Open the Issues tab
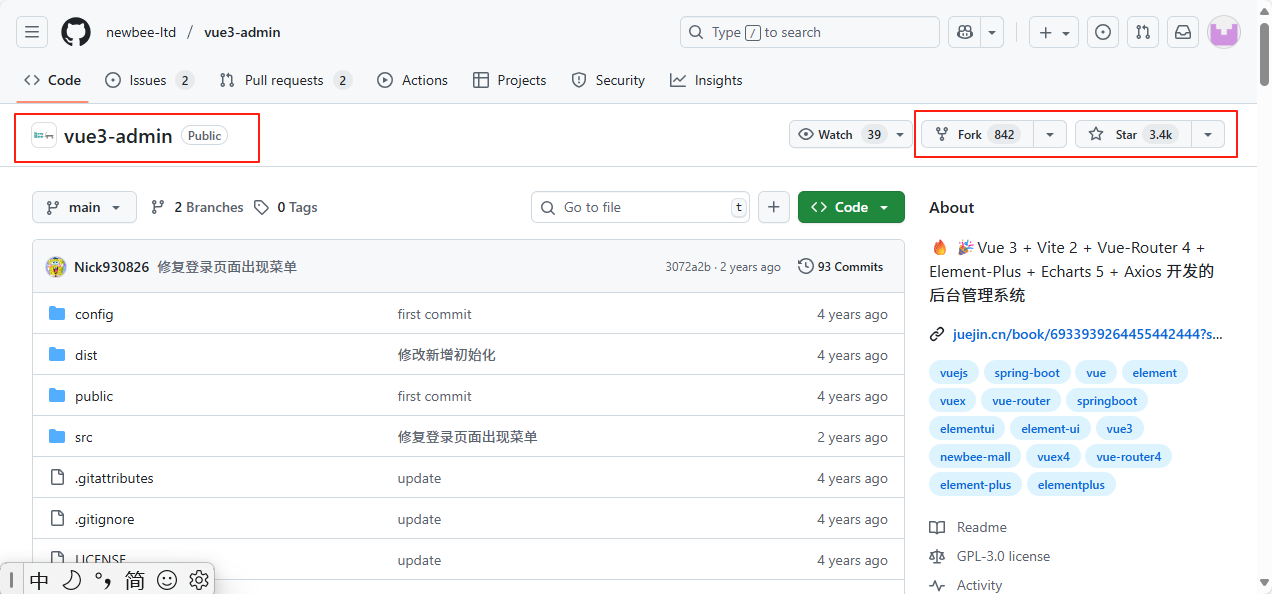Viewport: 1272px width, 594px height. (149, 80)
